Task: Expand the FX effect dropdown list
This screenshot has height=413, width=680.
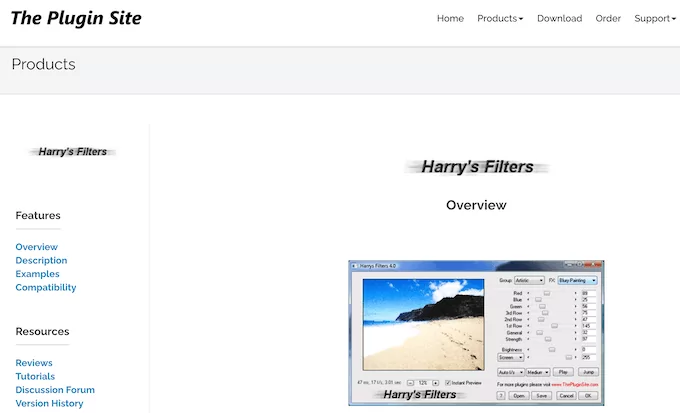Action: point(578,281)
